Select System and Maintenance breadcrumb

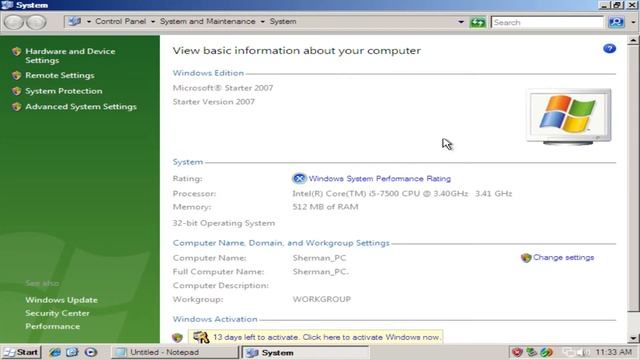[x=207, y=21]
